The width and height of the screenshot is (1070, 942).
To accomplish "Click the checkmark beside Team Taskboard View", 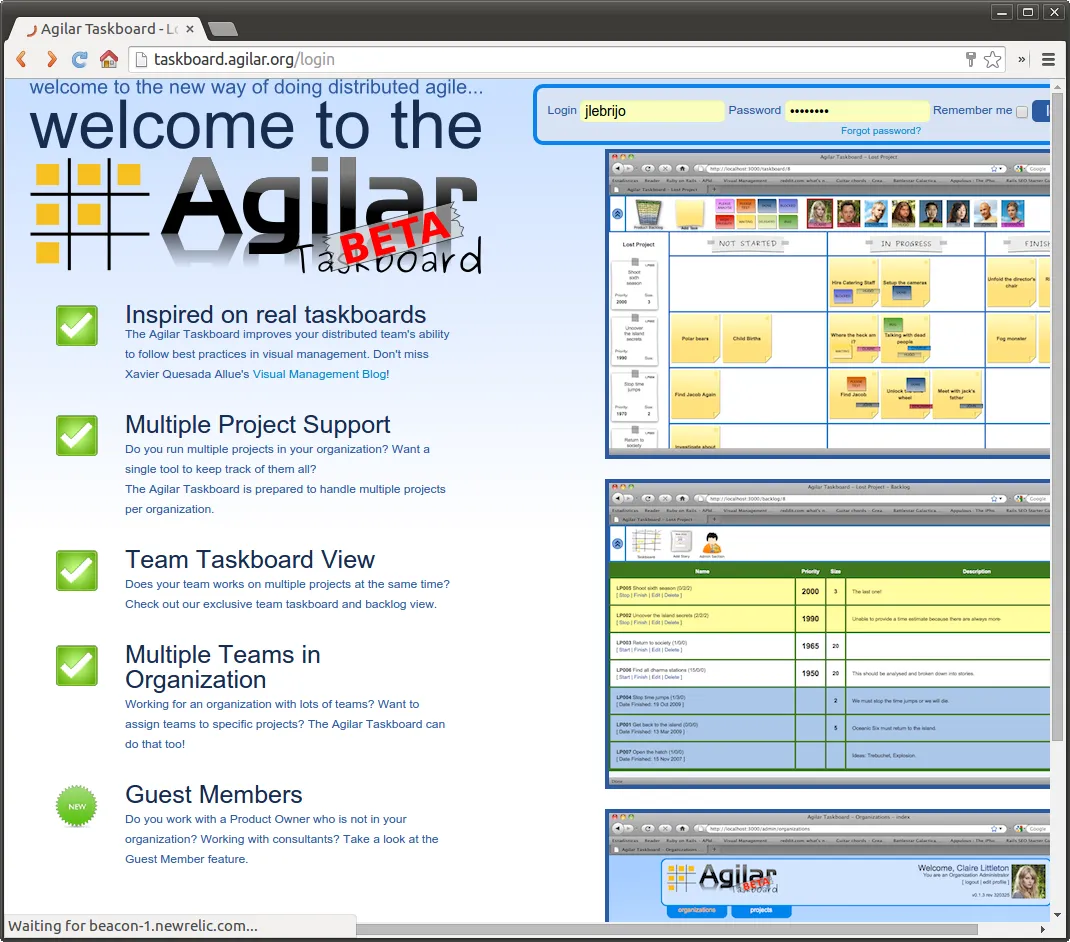I will coord(76,570).
